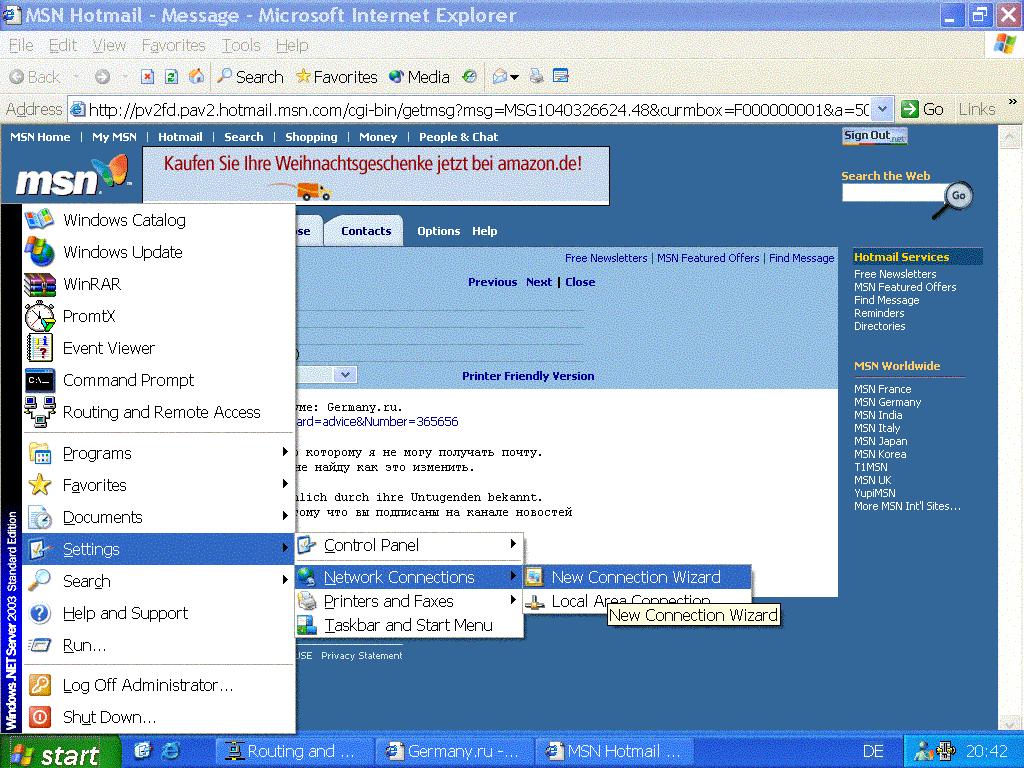Launch Command Prompt from Start menu
The image size is (1024, 768).
coord(128,380)
